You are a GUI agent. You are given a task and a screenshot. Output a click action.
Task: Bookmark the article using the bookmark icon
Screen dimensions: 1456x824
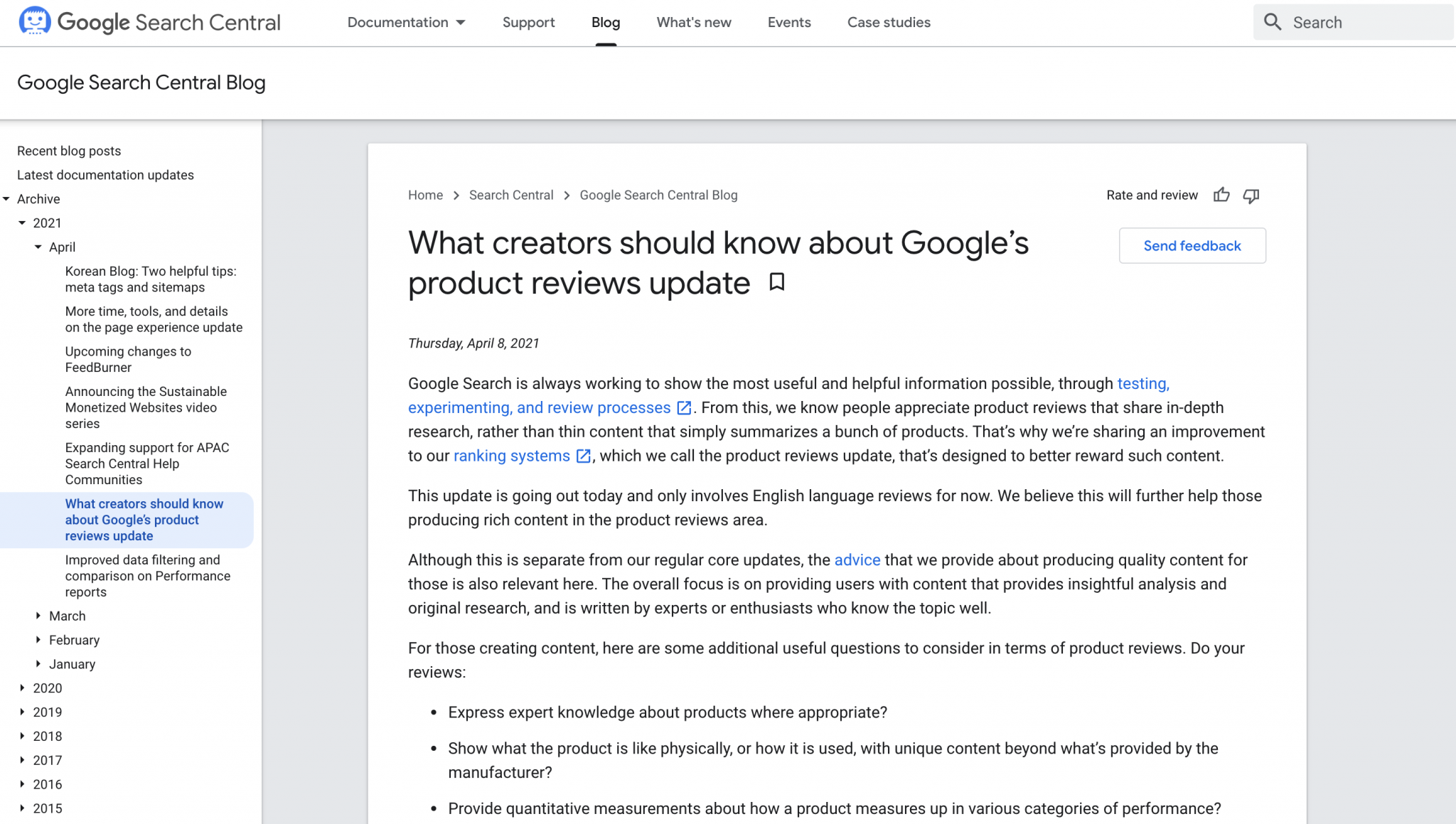point(776,283)
